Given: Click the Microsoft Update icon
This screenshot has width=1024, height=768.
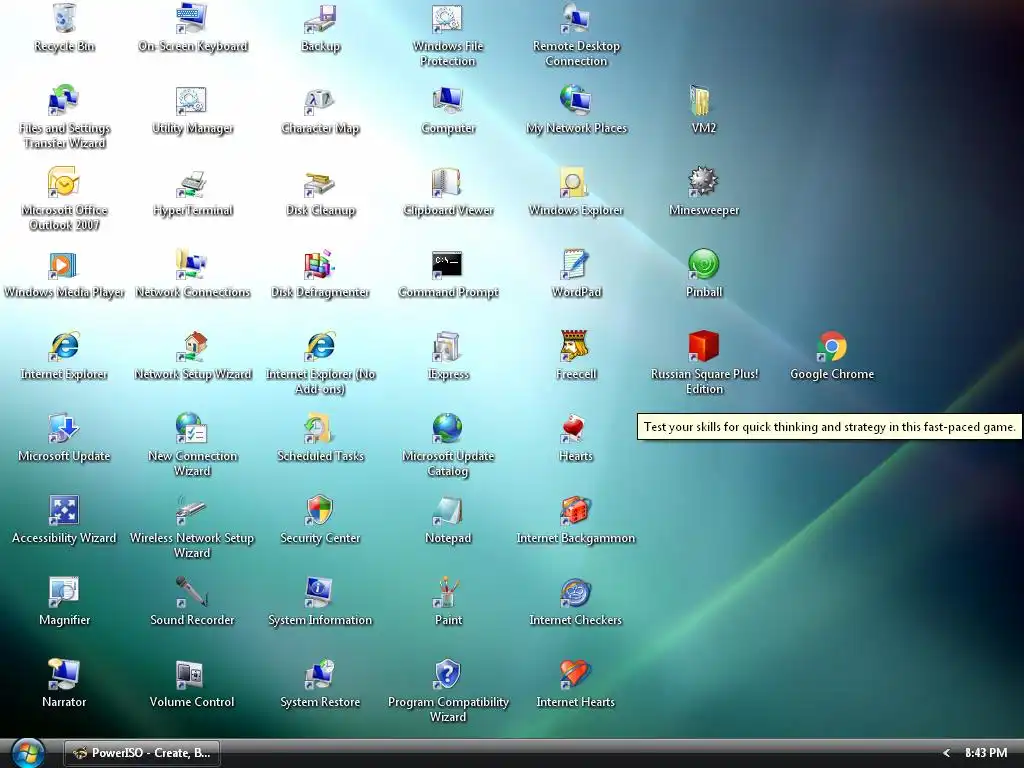Looking at the screenshot, I should tap(64, 428).
